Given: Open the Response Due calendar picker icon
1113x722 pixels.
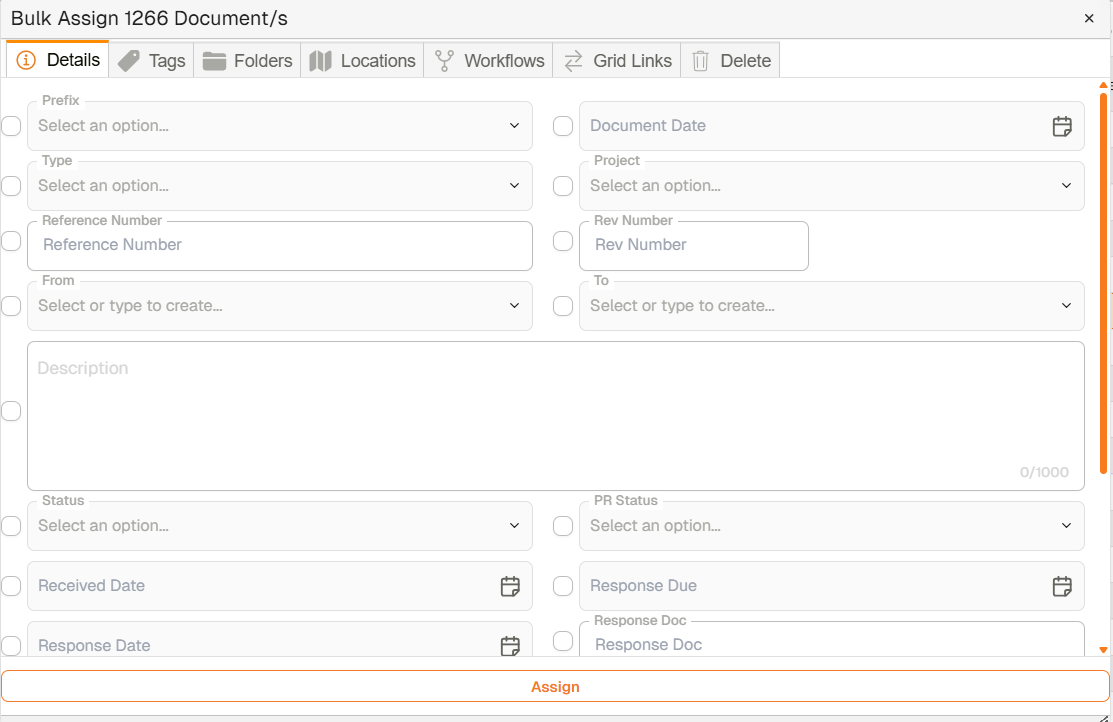Looking at the screenshot, I should point(1062,586).
